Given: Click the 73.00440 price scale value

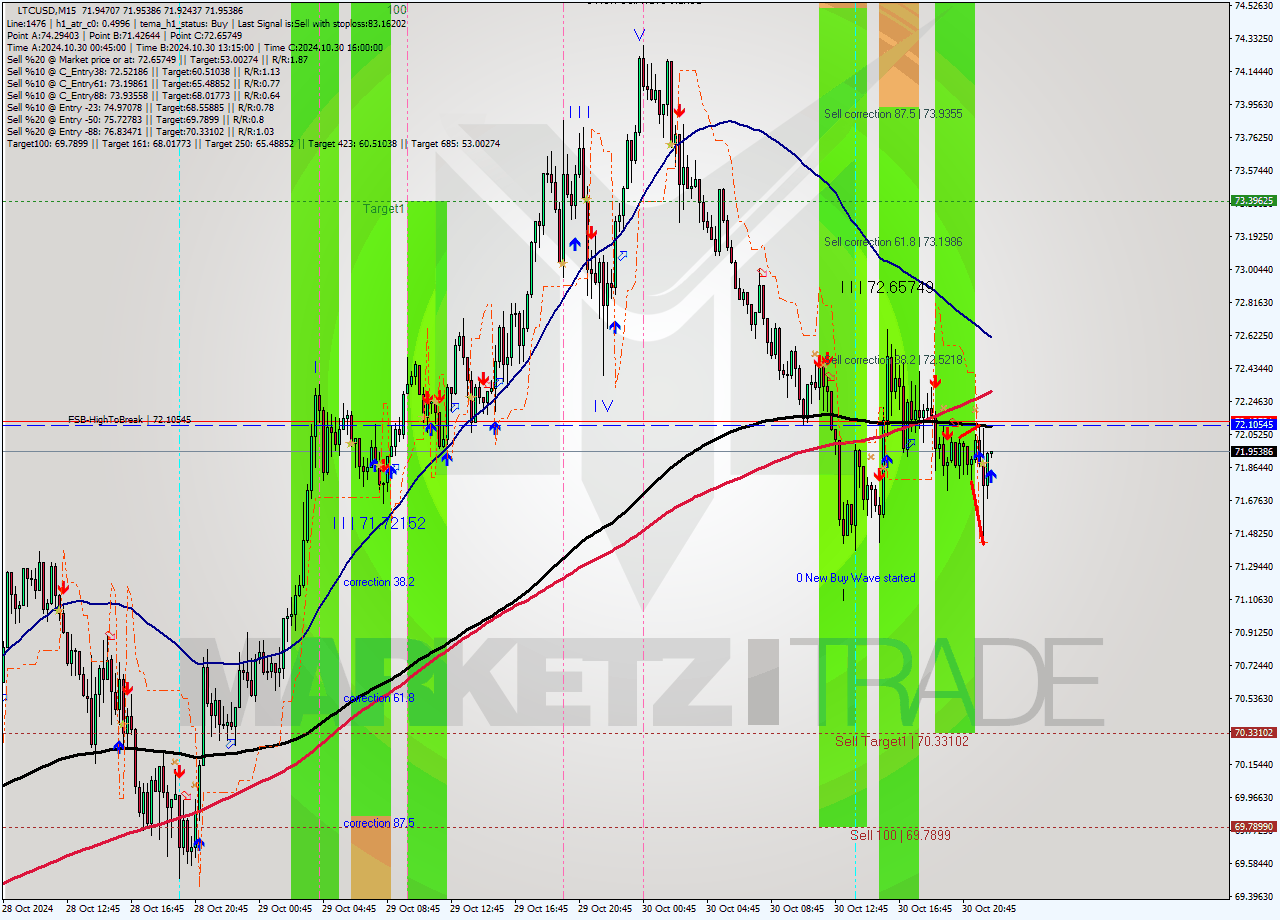Looking at the screenshot, I should point(1254,269).
